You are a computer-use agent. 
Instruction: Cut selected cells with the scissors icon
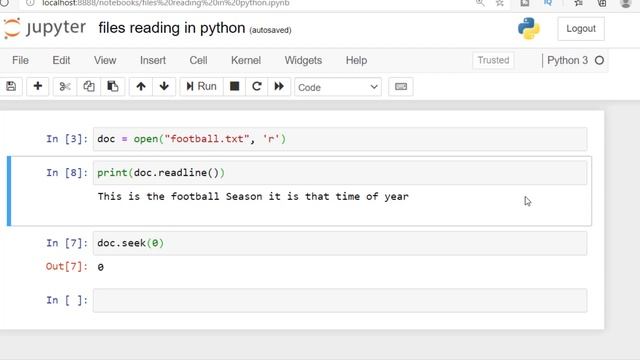coord(65,87)
